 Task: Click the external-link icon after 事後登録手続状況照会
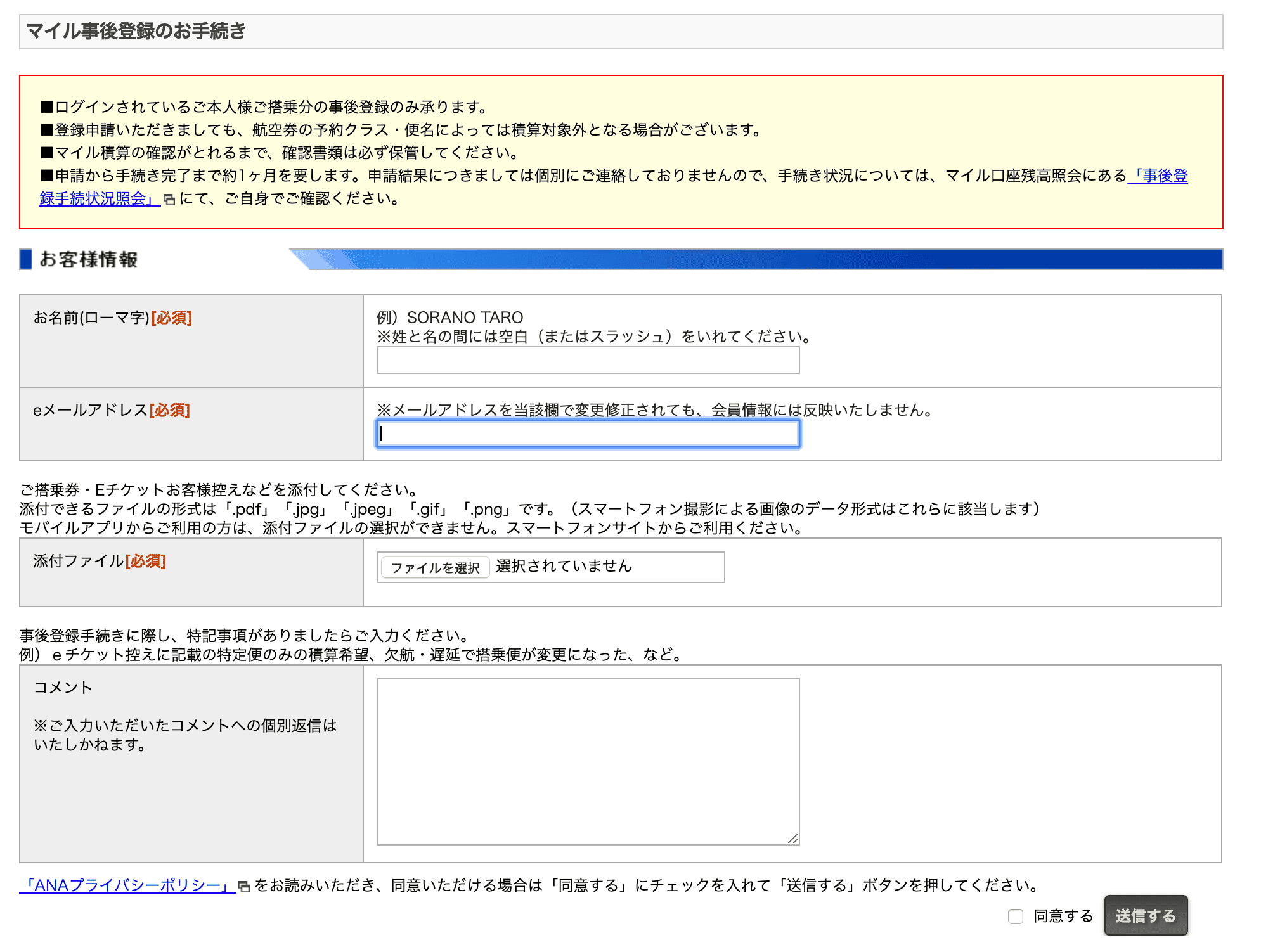tap(169, 200)
